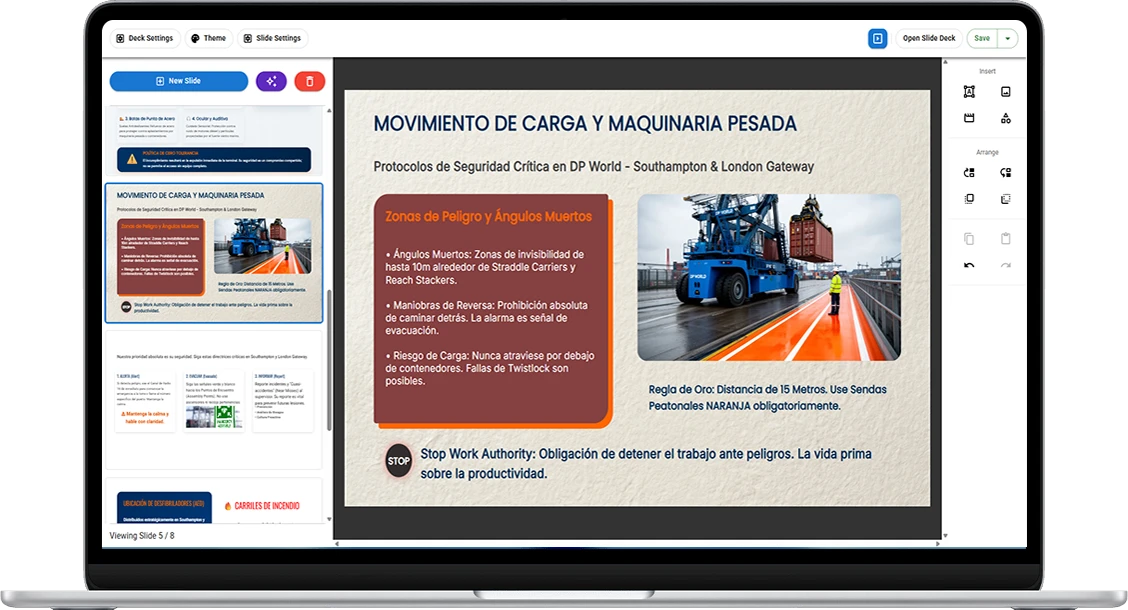Start presentation with blue play icon

pyautogui.click(x=878, y=38)
